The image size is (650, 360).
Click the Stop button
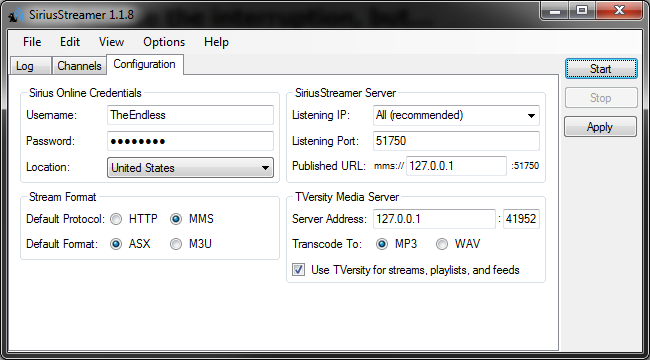click(x=601, y=98)
